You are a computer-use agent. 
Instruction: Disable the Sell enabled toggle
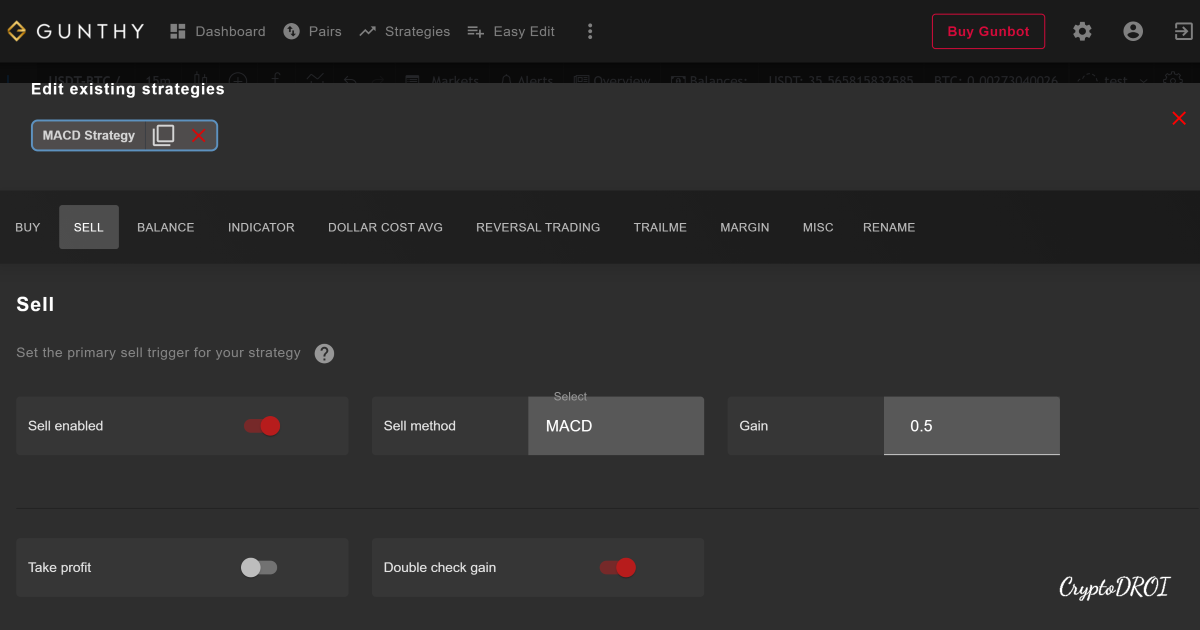pos(262,426)
